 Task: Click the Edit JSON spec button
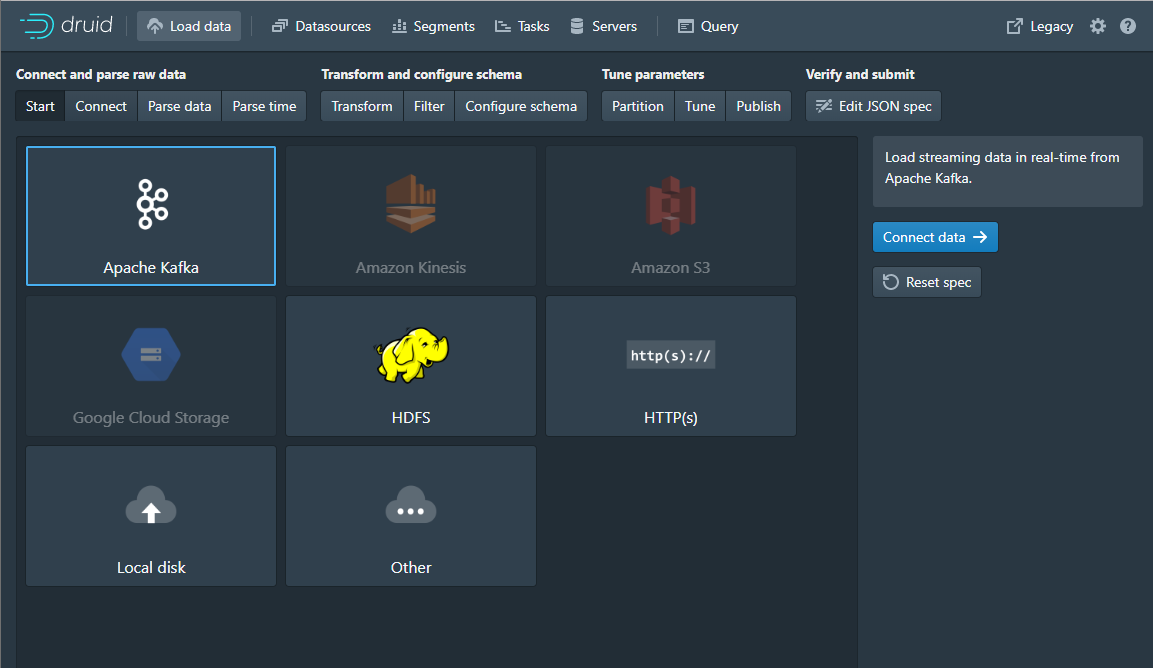874,106
